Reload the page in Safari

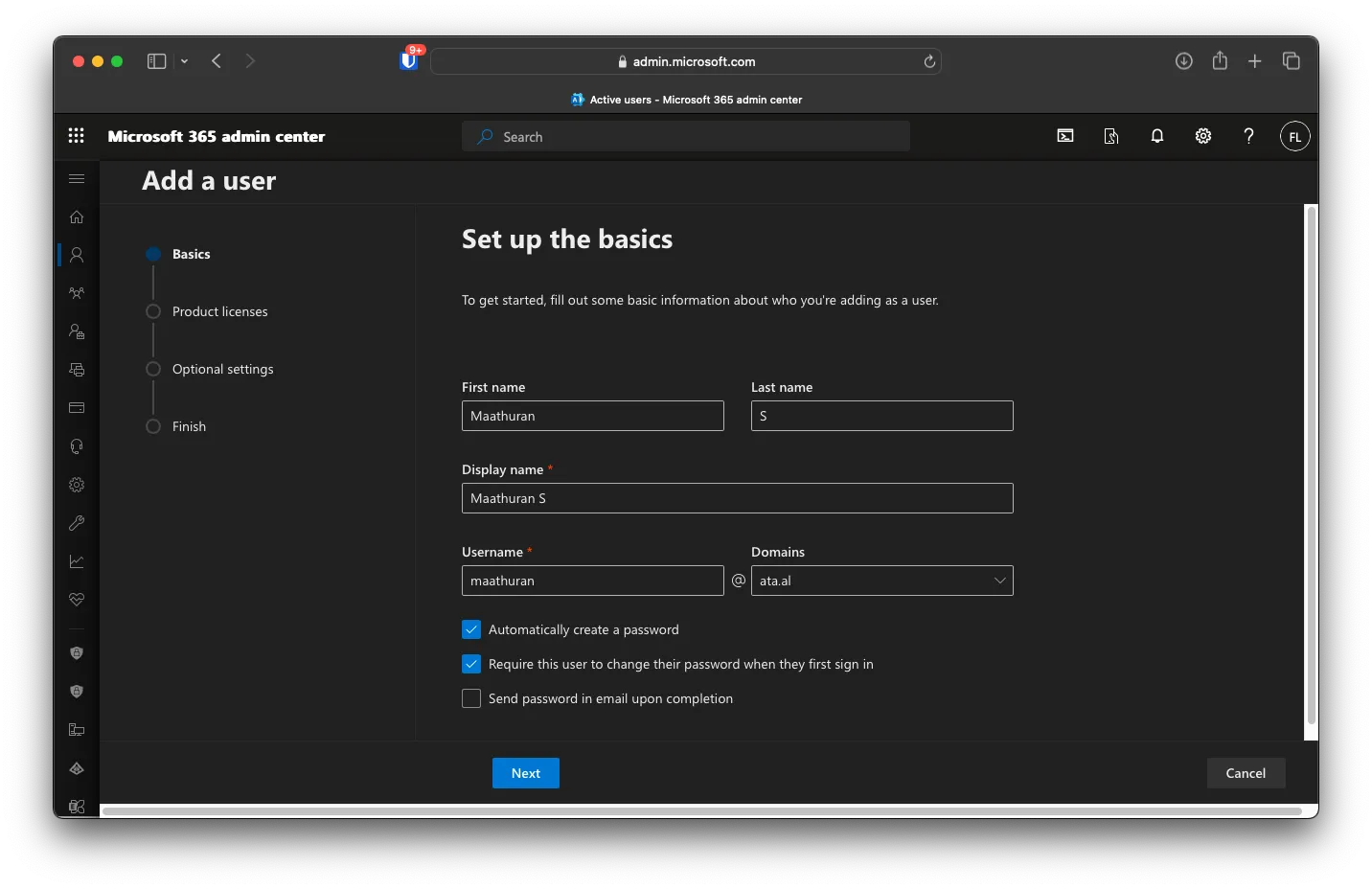click(x=929, y=61)
